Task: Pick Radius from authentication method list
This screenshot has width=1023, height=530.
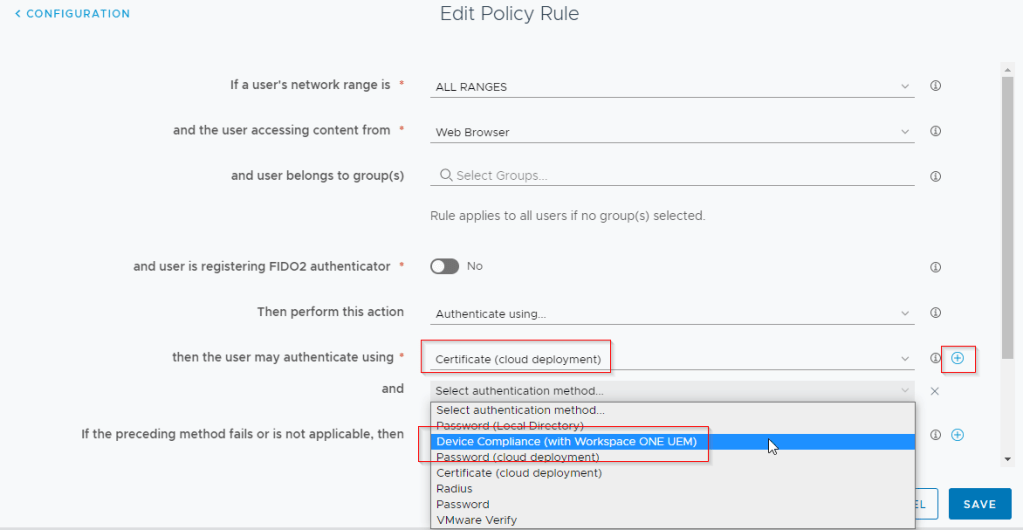Action: click(453, 489)
